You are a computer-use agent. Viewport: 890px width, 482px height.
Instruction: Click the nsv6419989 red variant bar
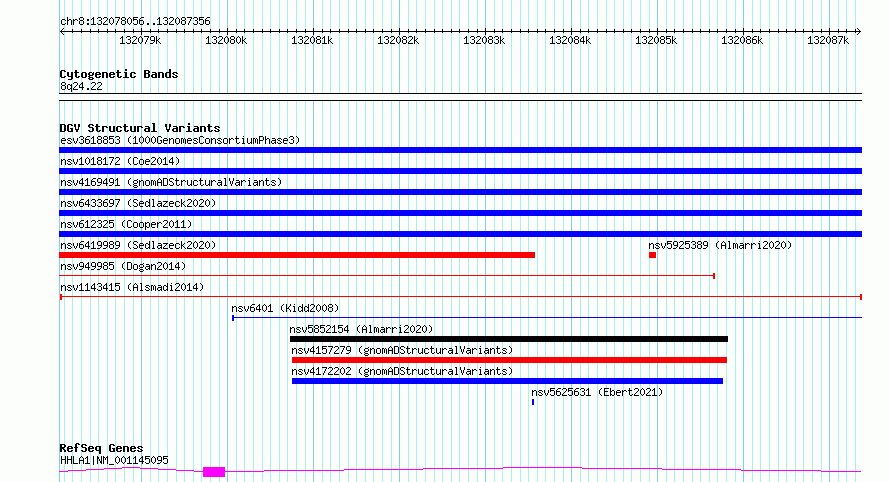297,255
